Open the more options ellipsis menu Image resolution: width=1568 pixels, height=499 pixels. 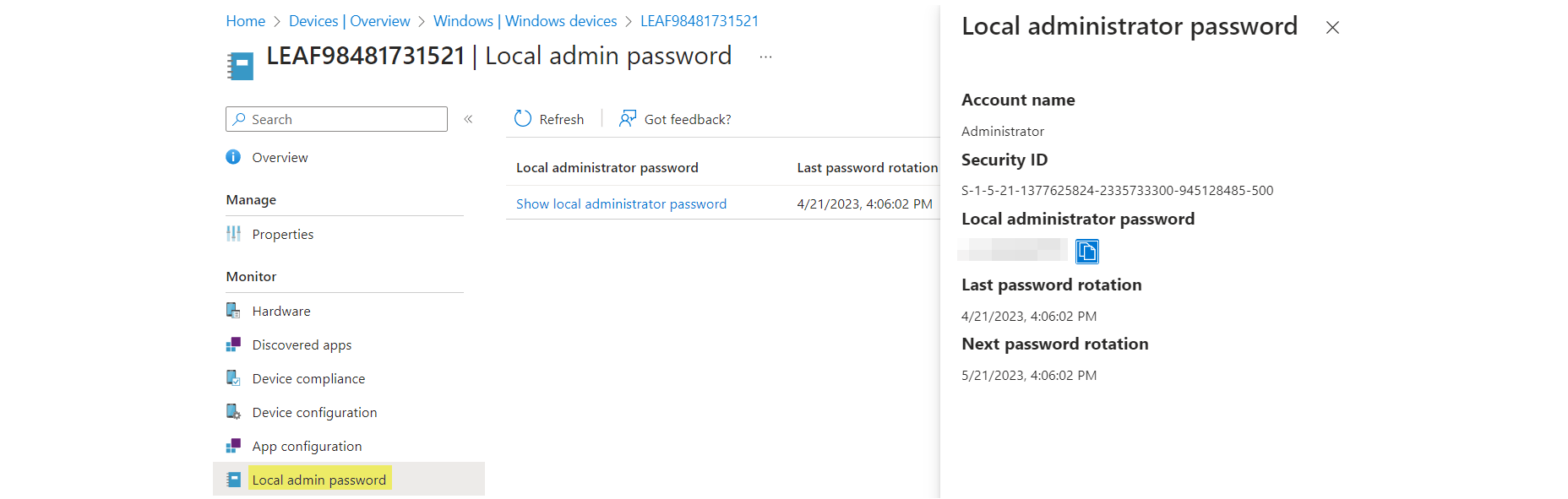click(x=765, y=57)
